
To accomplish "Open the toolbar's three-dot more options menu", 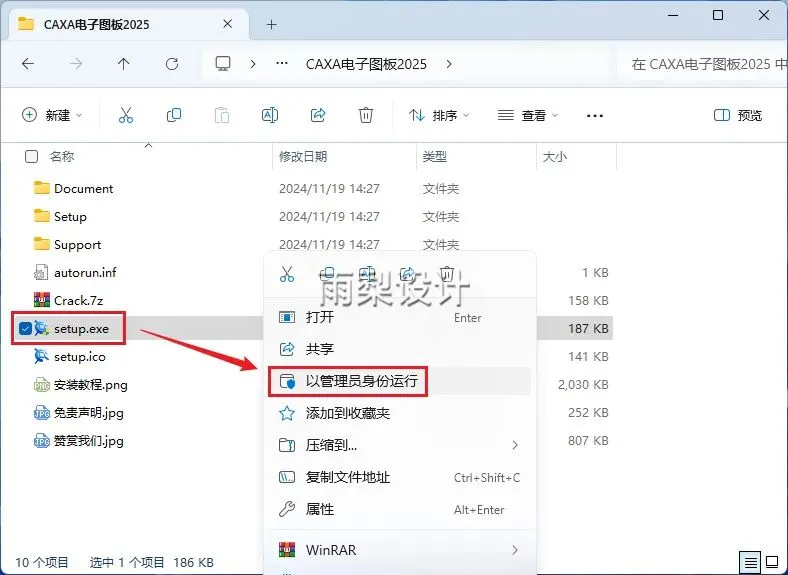I will coord(595,116).
